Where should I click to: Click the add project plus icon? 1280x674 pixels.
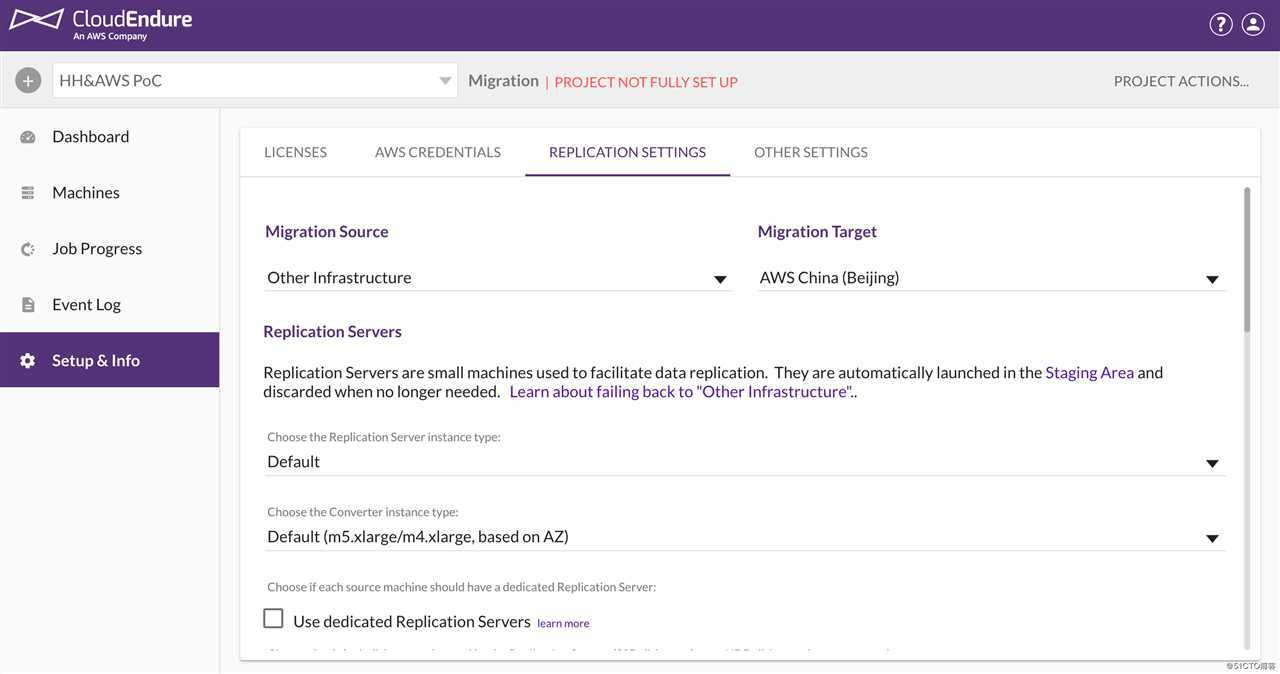tap(28, 80)
